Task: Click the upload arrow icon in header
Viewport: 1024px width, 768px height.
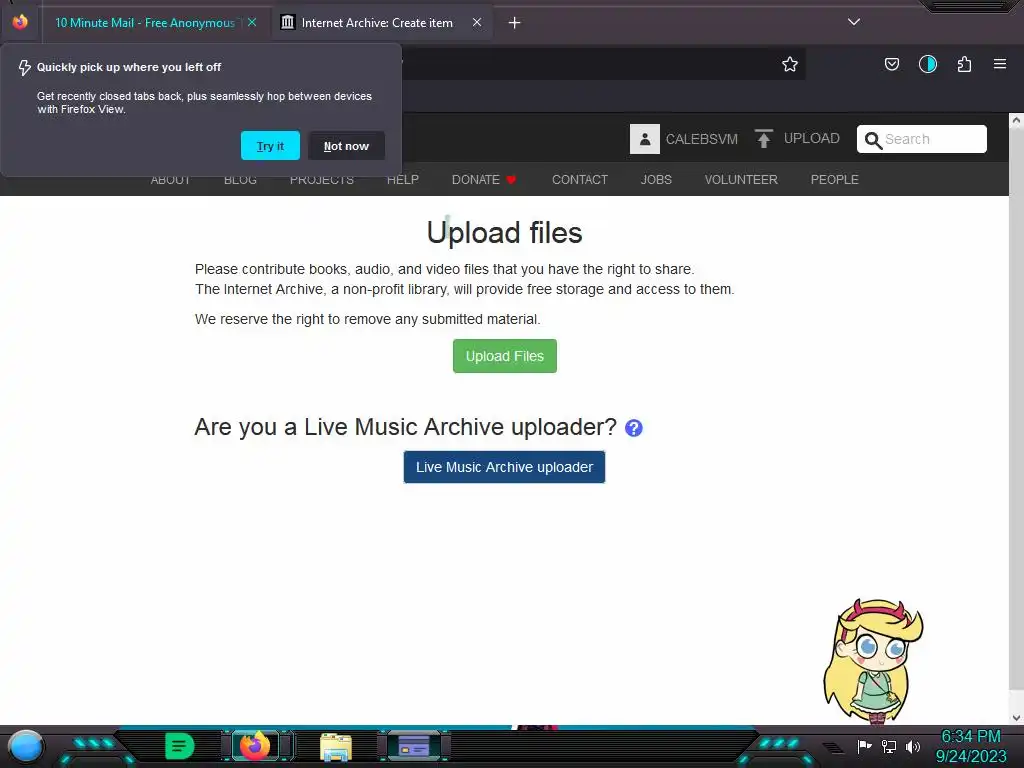Action: pyautogui.click(x=763, y=138)
